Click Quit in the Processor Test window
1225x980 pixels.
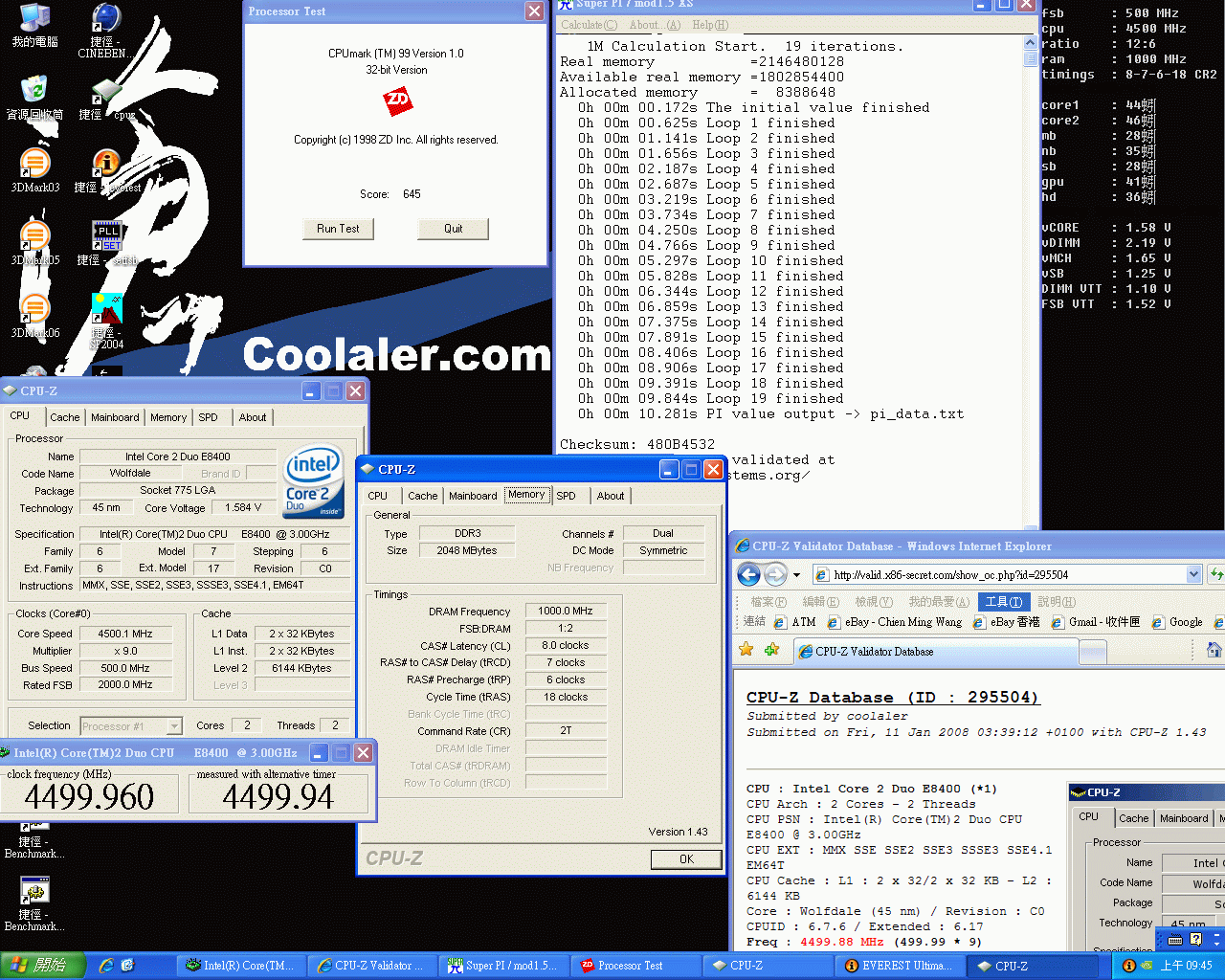point(454,229)
